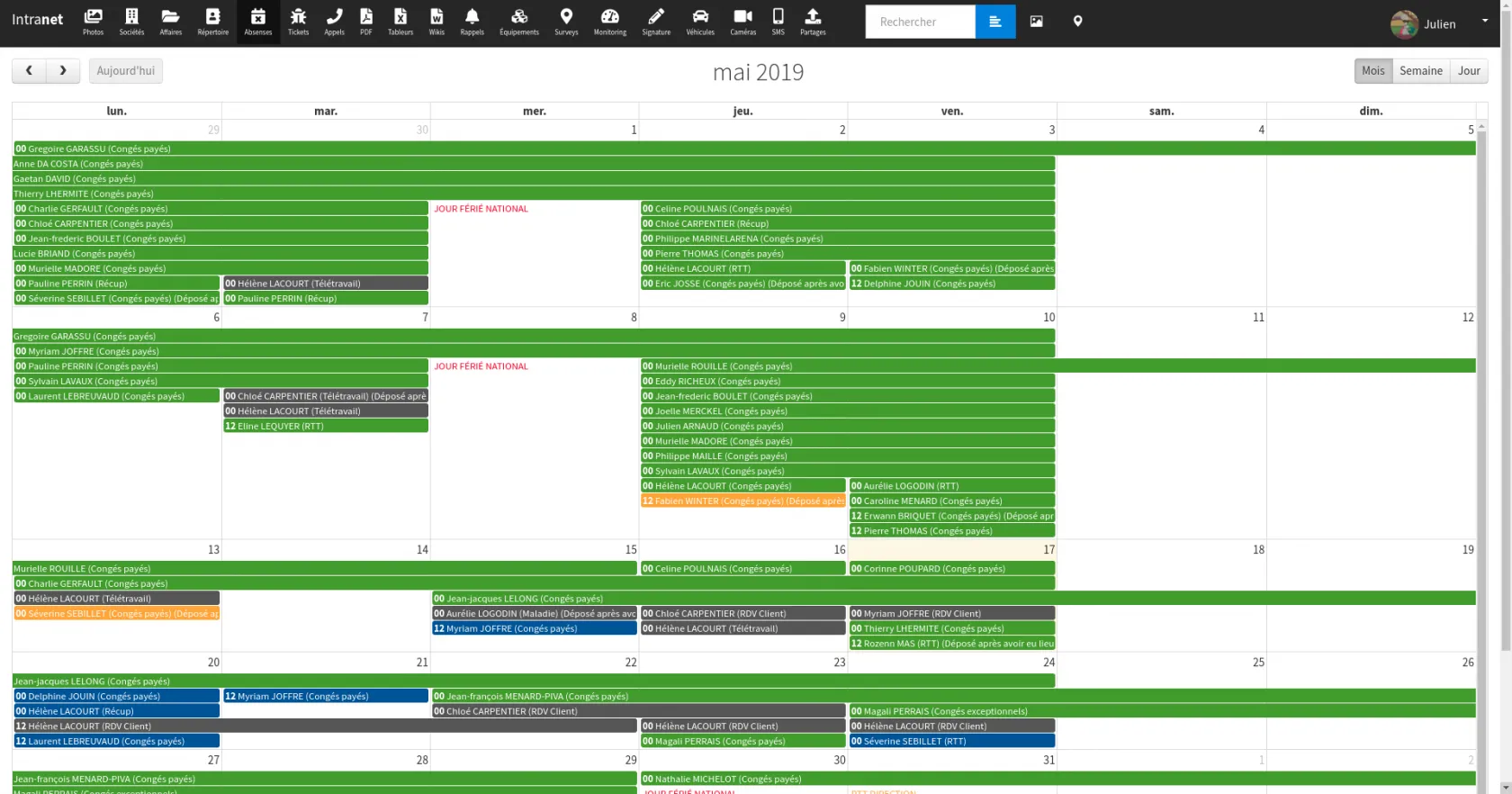Switch calendar to Semaine view

[1420, 71]
